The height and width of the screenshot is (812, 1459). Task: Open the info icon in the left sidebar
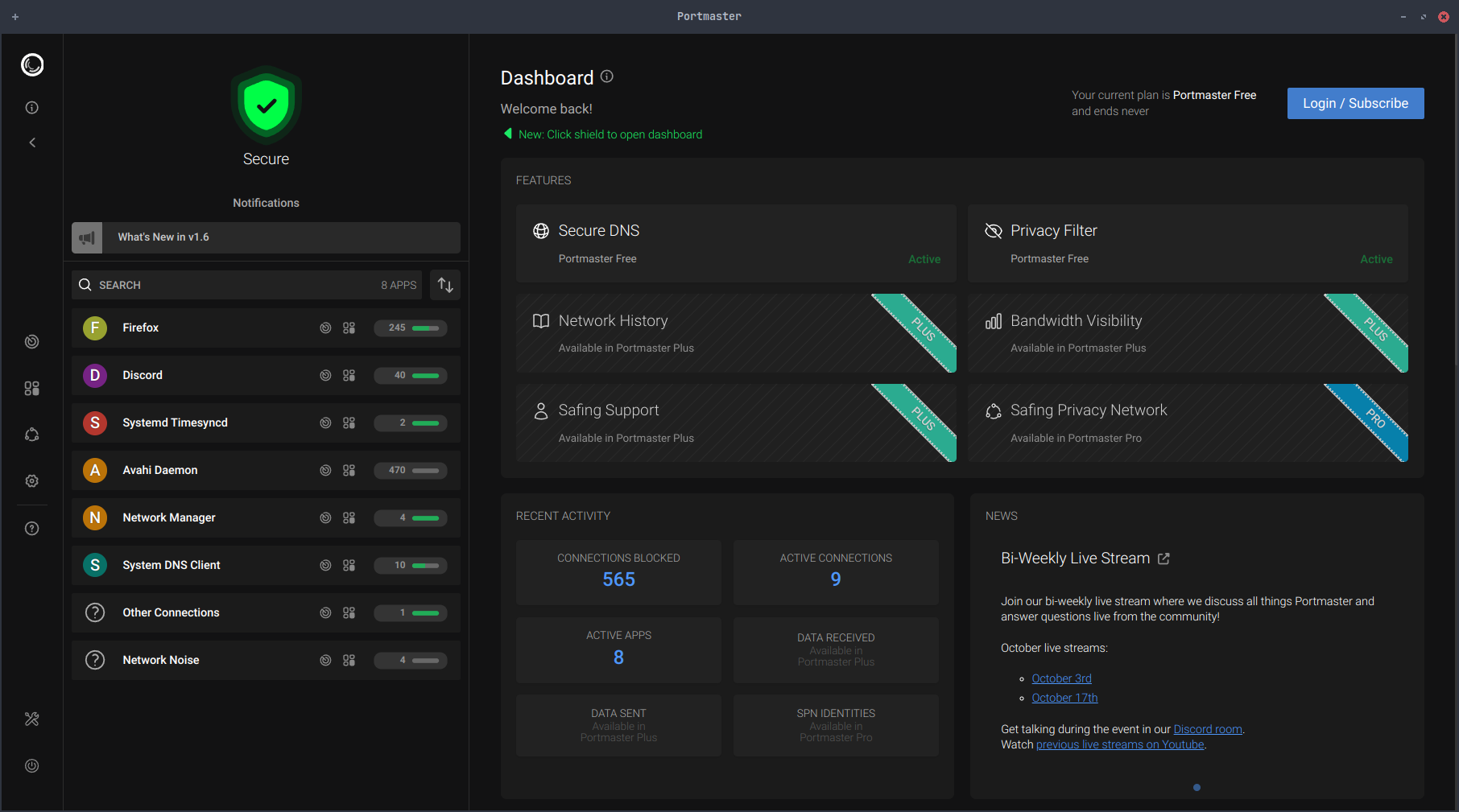(x=32, y=108)
